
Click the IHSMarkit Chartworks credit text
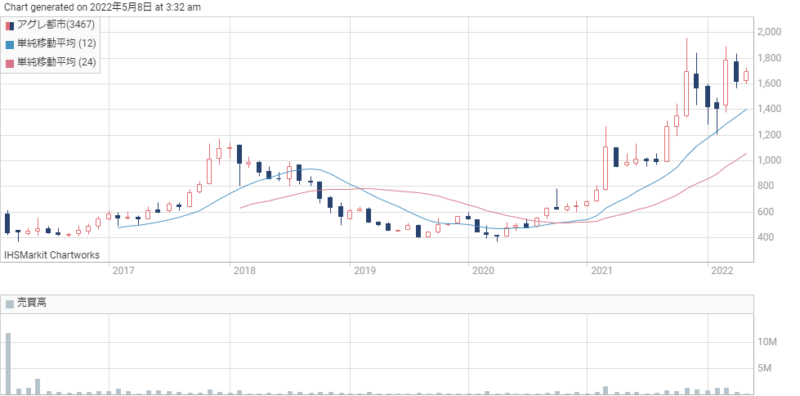point(52,255)
